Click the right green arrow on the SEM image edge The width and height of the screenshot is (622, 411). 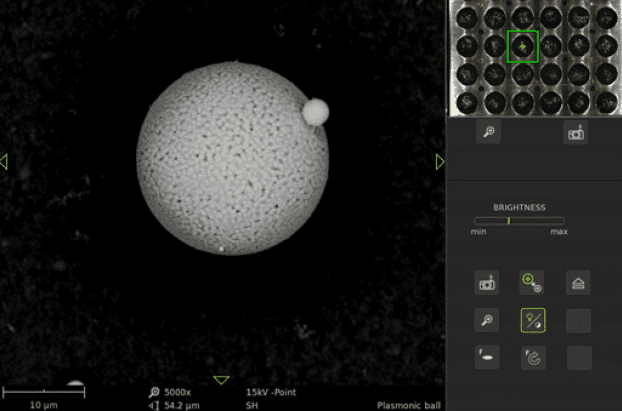[x=440, y=162]
